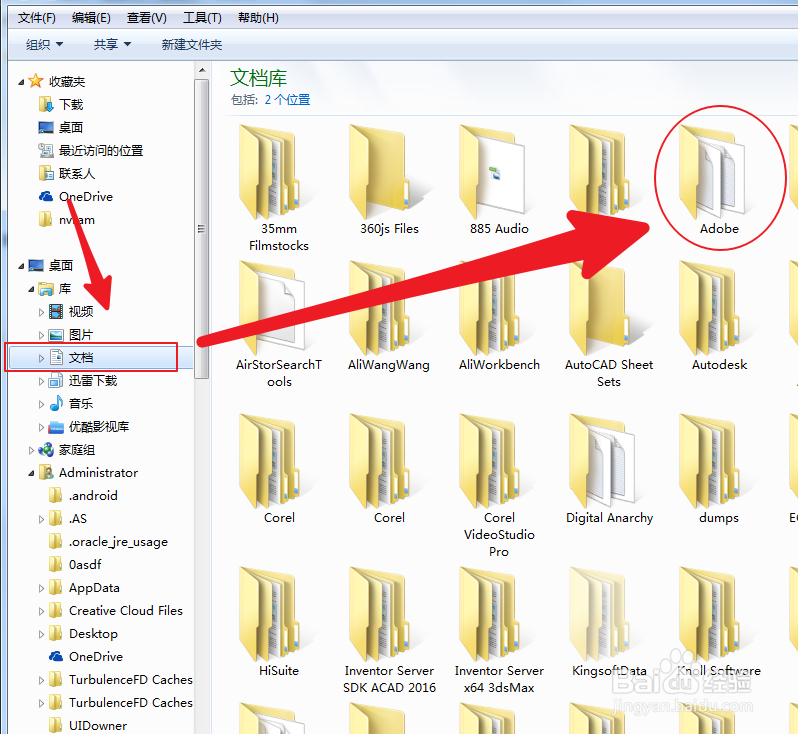
Task: Open the AirStorSearchTools folder
Action: [x=278, y=325]
